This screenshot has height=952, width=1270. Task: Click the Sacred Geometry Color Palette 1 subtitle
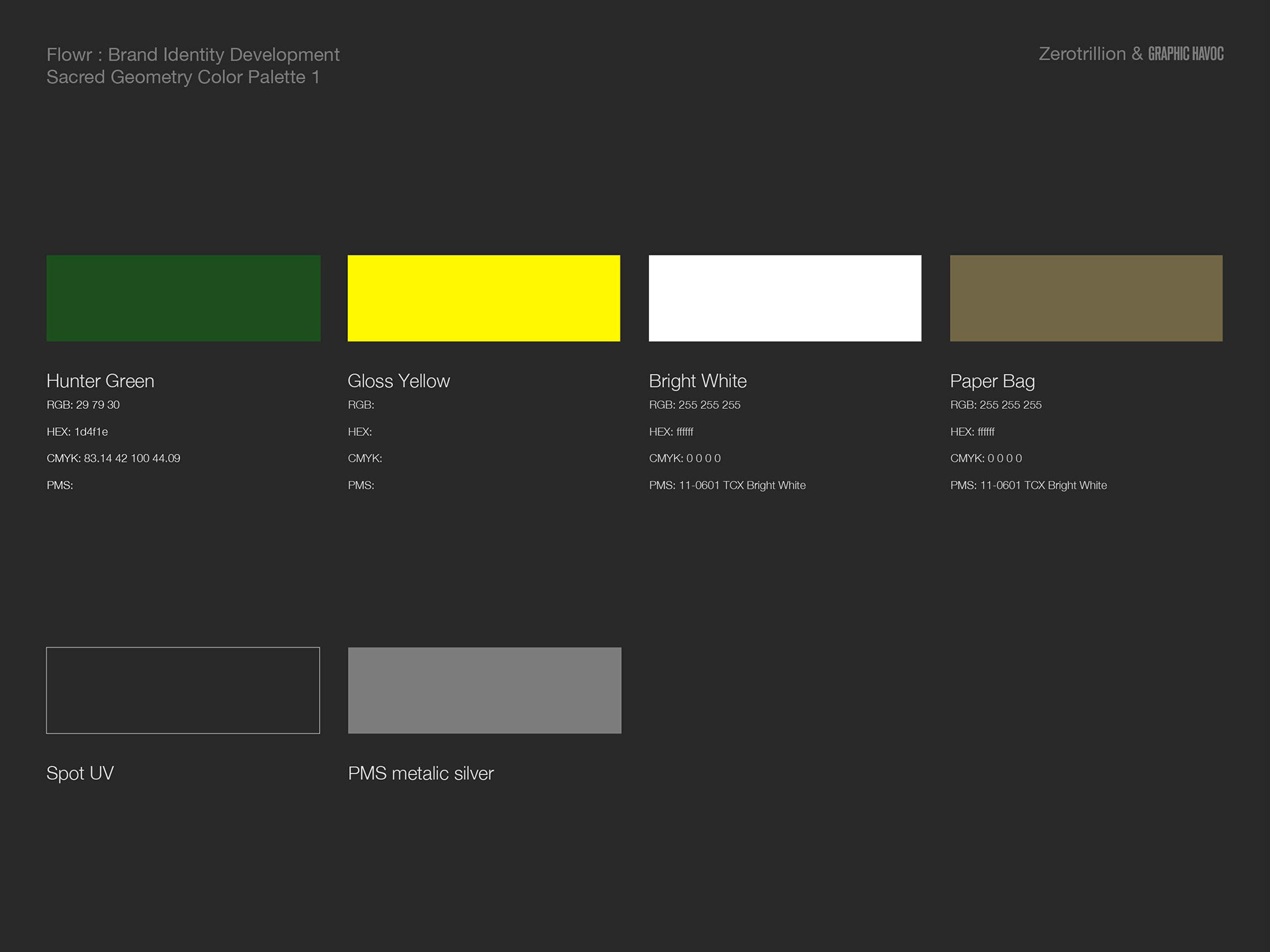point(183,77)
